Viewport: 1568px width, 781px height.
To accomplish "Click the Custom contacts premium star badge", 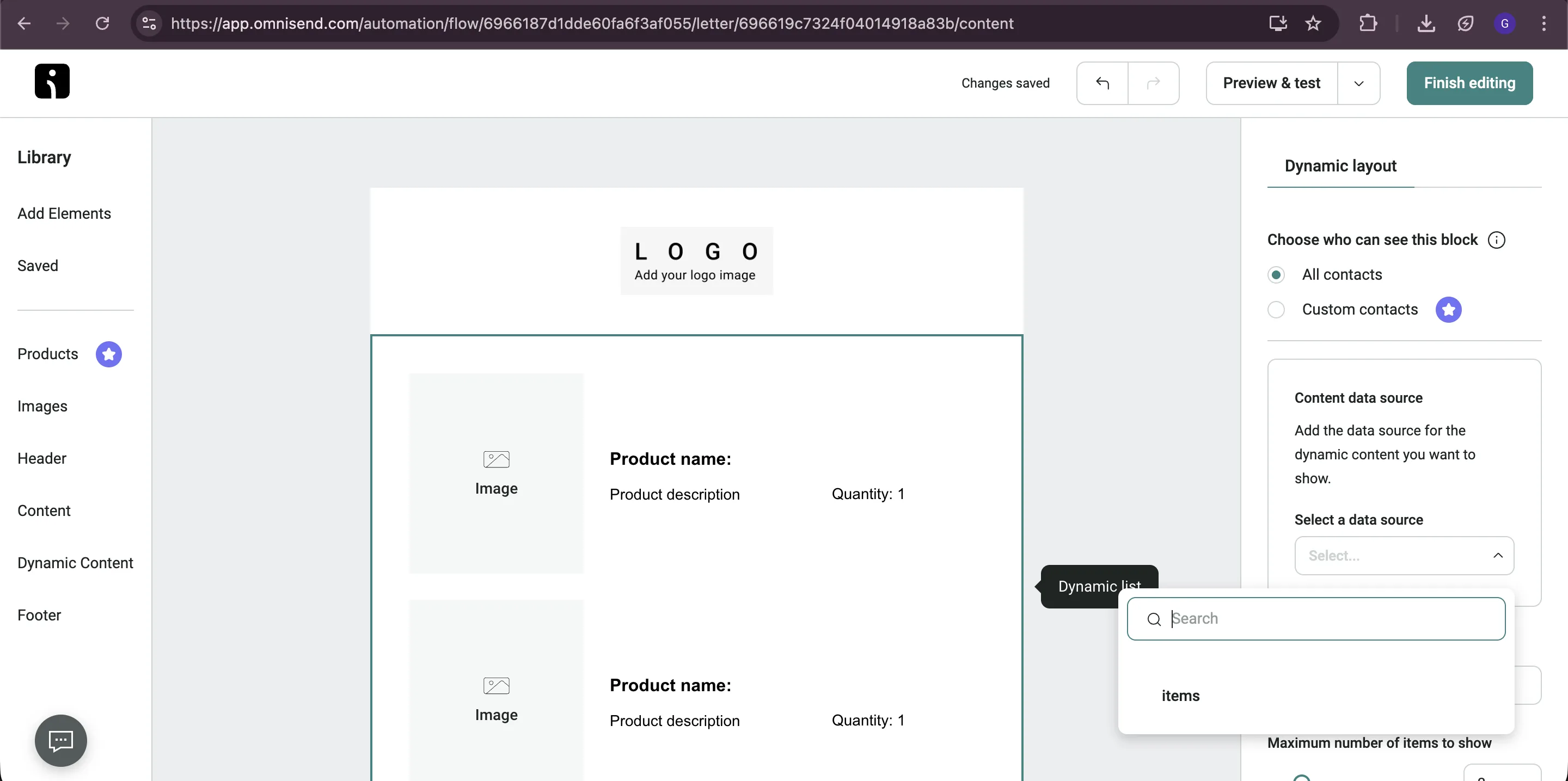I will 1449,310.
